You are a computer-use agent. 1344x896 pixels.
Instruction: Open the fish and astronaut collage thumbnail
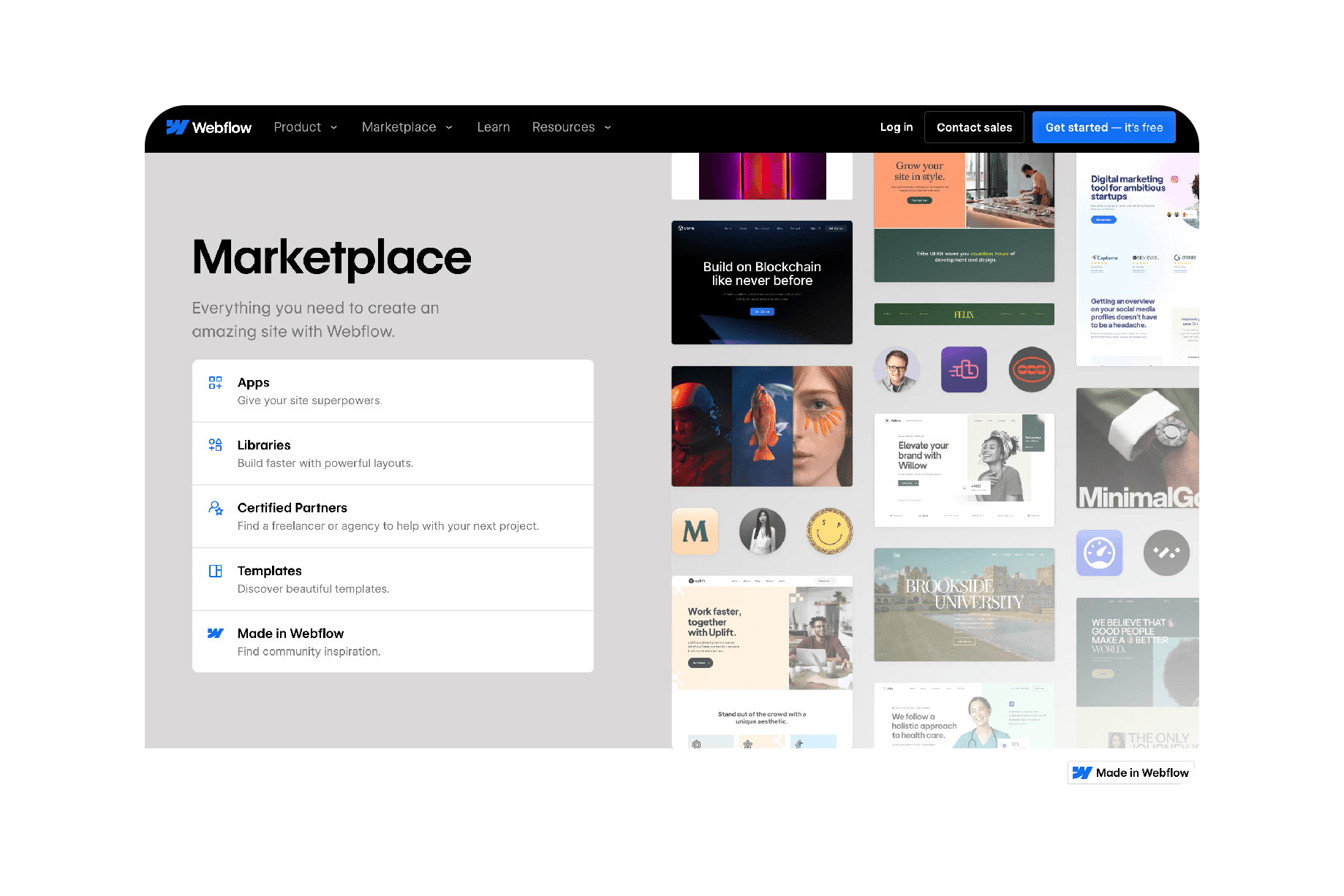(x=762, y=426)
